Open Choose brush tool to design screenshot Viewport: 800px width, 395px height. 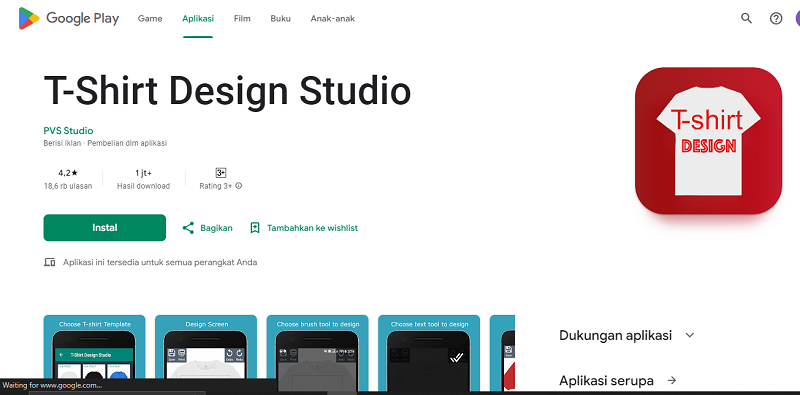[x=317, y=353]
